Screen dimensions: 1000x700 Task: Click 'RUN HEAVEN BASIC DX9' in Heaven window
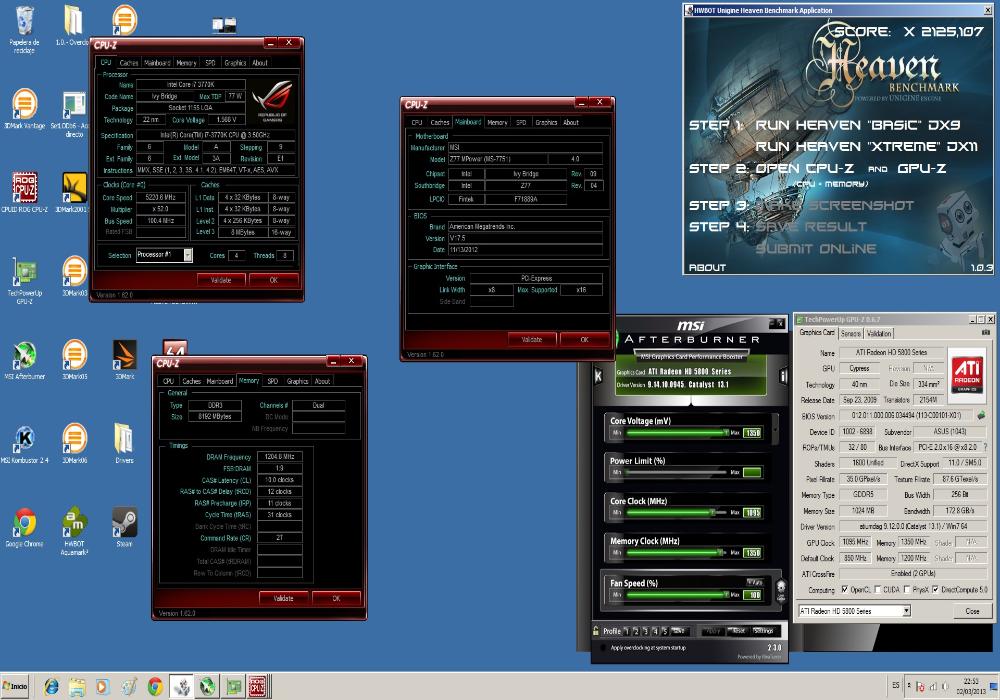[x=857, y=125]
